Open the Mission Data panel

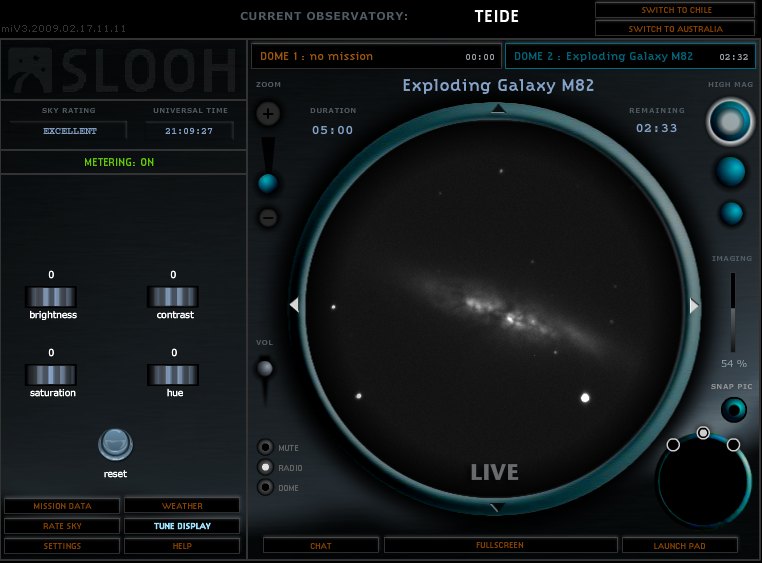(62, 506)
